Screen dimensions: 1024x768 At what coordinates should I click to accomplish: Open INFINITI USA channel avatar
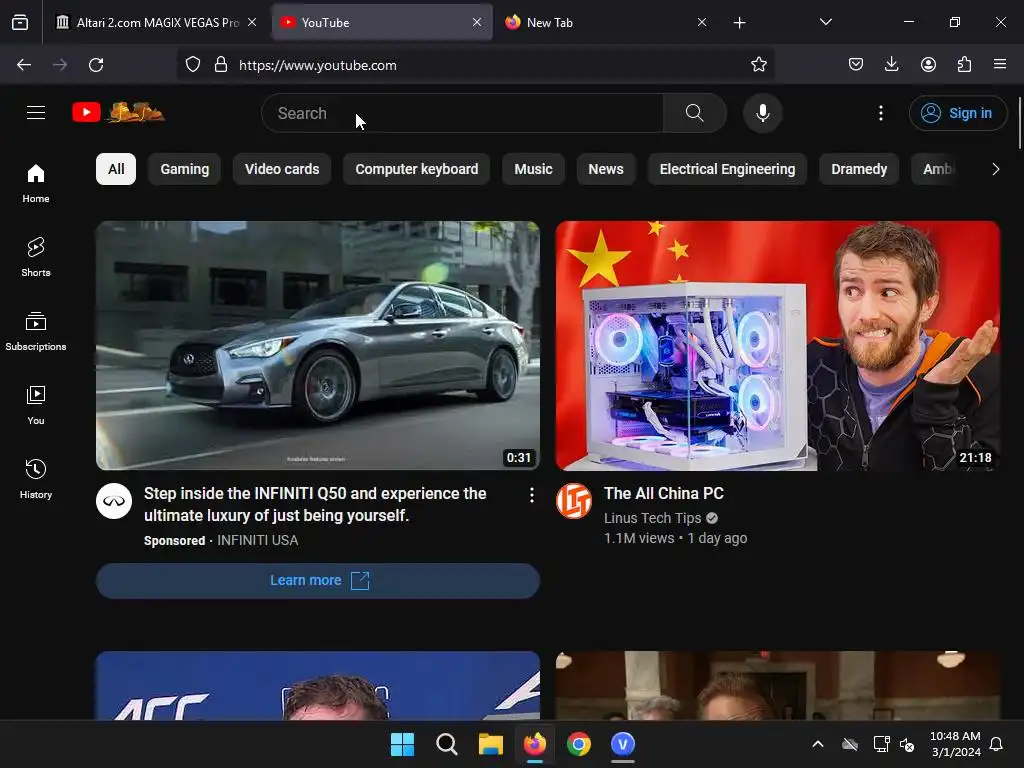click(x=114, y=501)
